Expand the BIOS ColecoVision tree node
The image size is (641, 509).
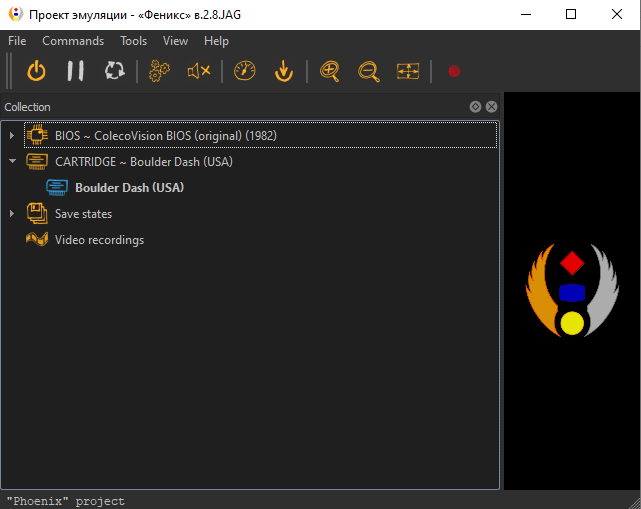[12, 135]
